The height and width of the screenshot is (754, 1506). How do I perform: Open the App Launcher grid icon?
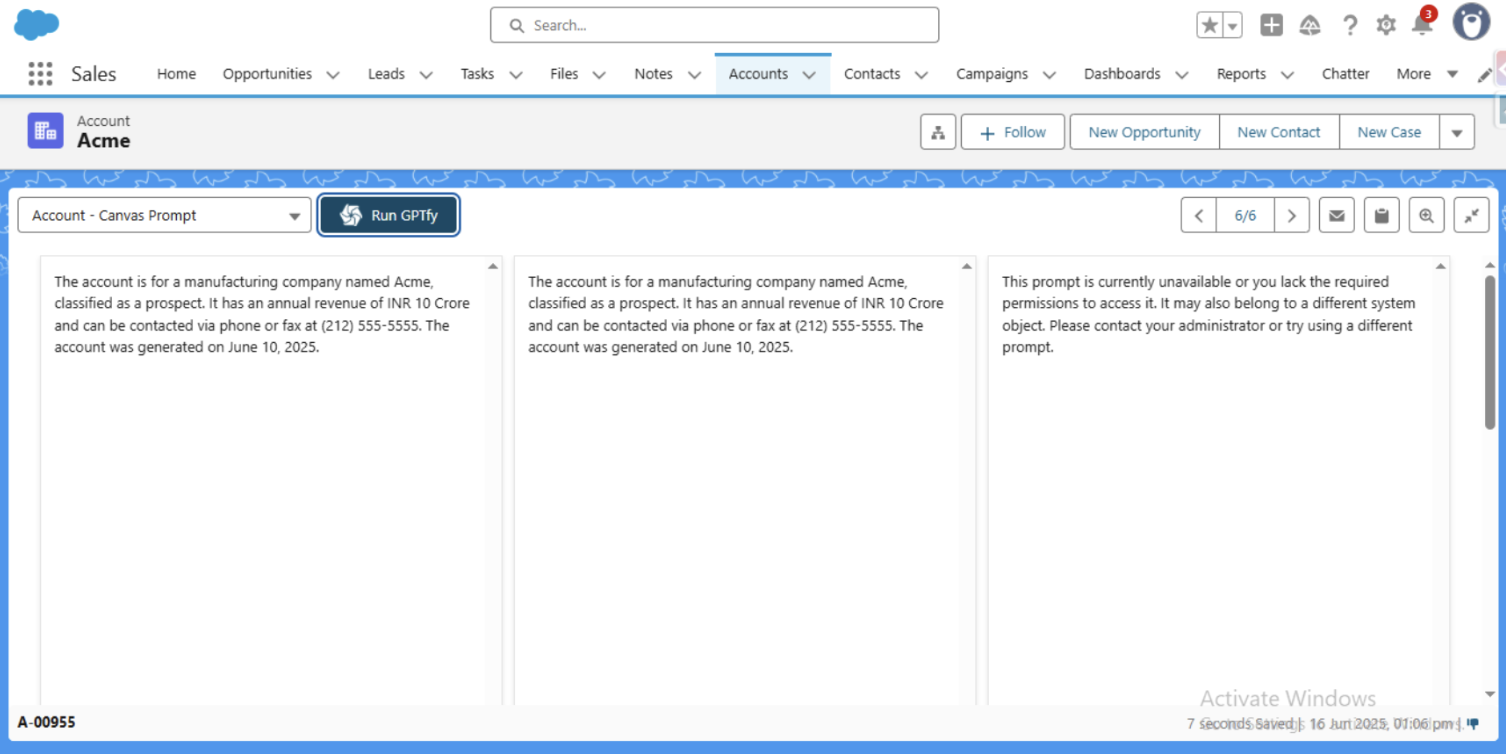(x=40, y=74)
